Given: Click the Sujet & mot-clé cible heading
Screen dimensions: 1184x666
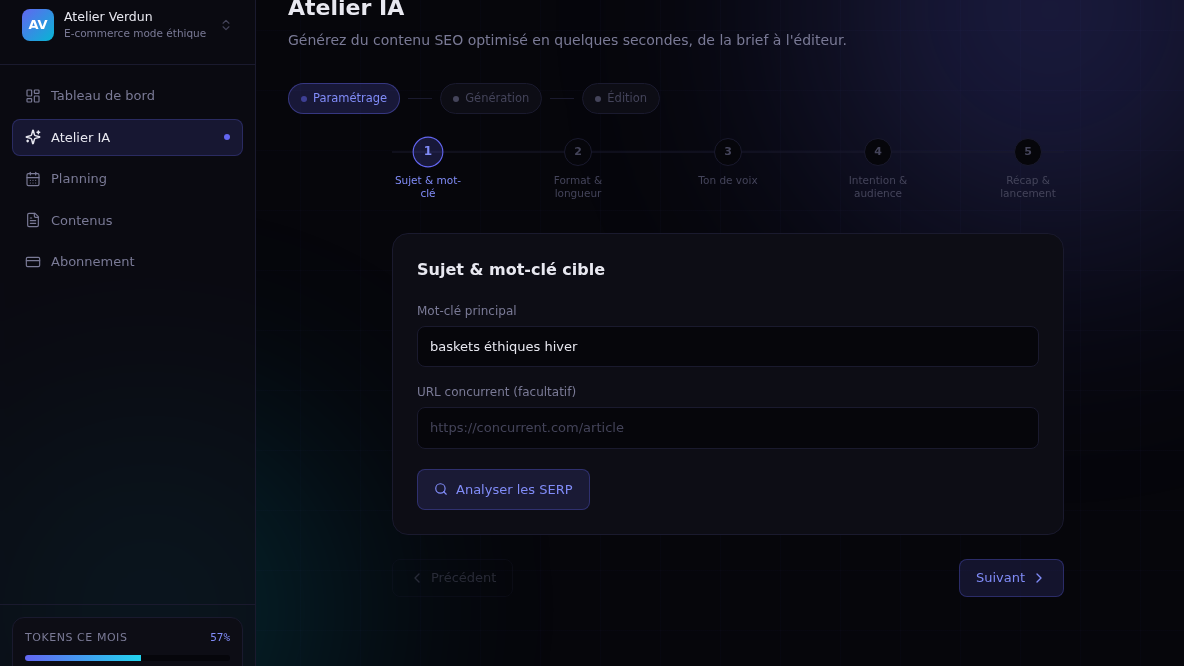Looking at the screenshot, I should tap(510, 270).
